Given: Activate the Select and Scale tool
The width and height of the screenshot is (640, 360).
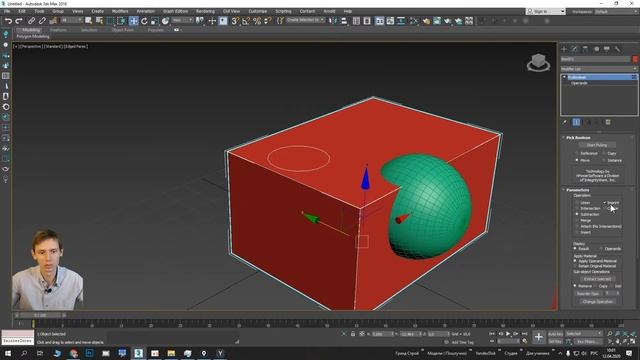Looking at the screenshot, I should point(154,21).
